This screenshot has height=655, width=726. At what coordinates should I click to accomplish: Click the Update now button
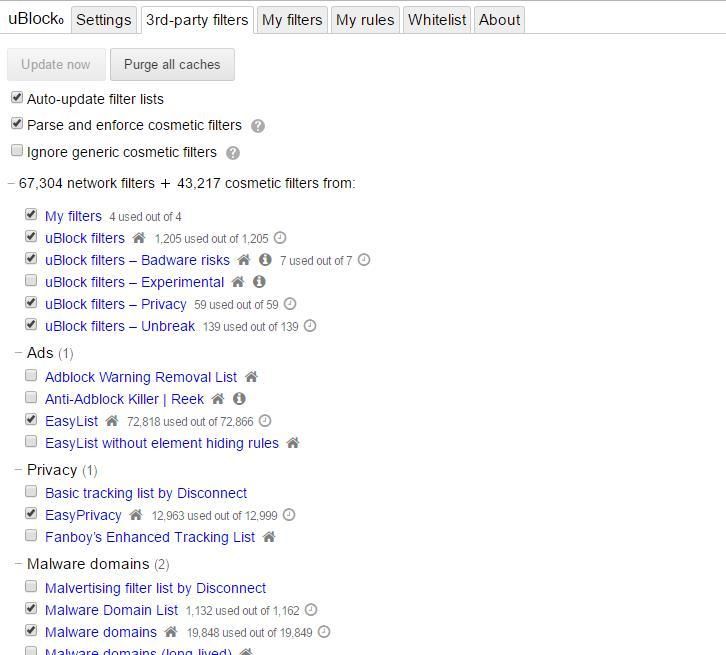[56, 64]
